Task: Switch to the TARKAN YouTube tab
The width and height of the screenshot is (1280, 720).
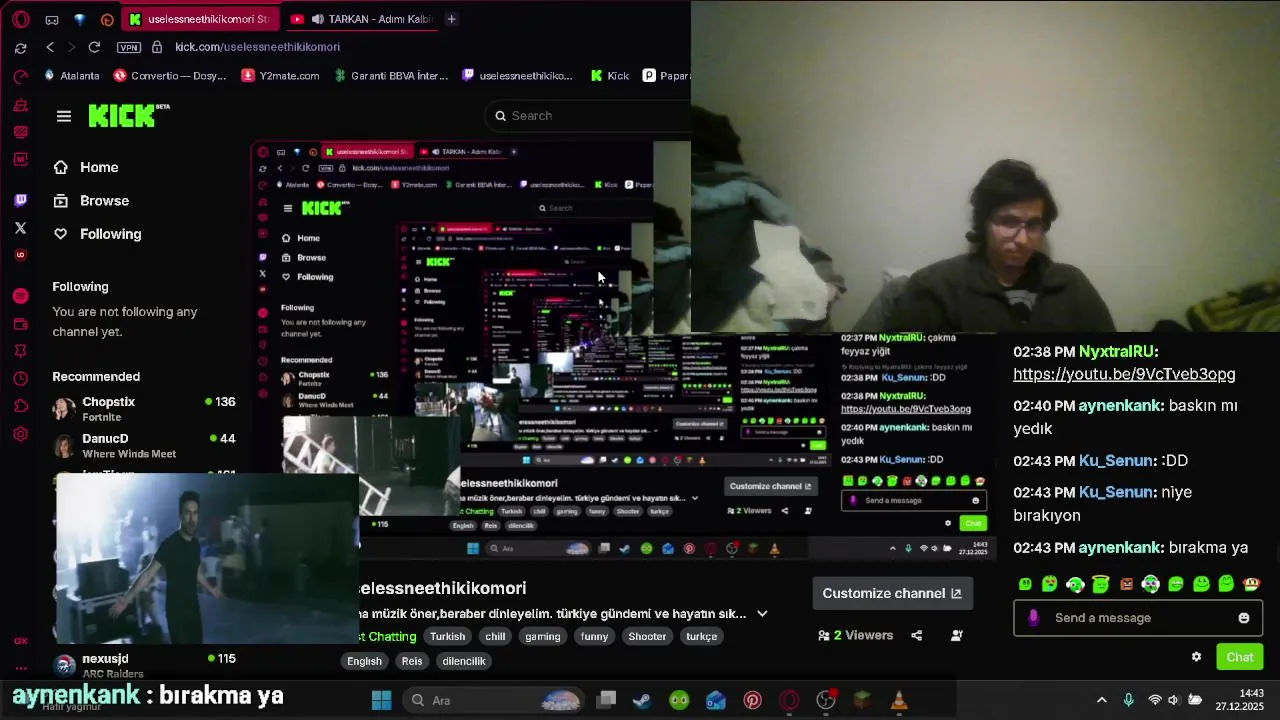Action: (360, 19)
